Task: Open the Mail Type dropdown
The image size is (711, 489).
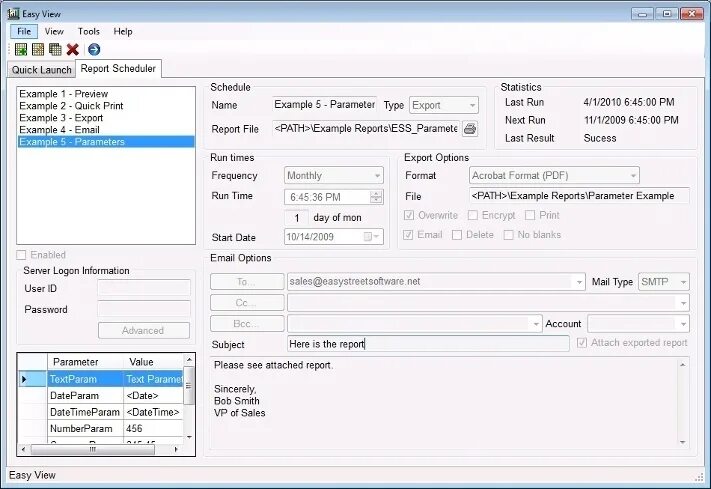Action: (x=683, y=282)
